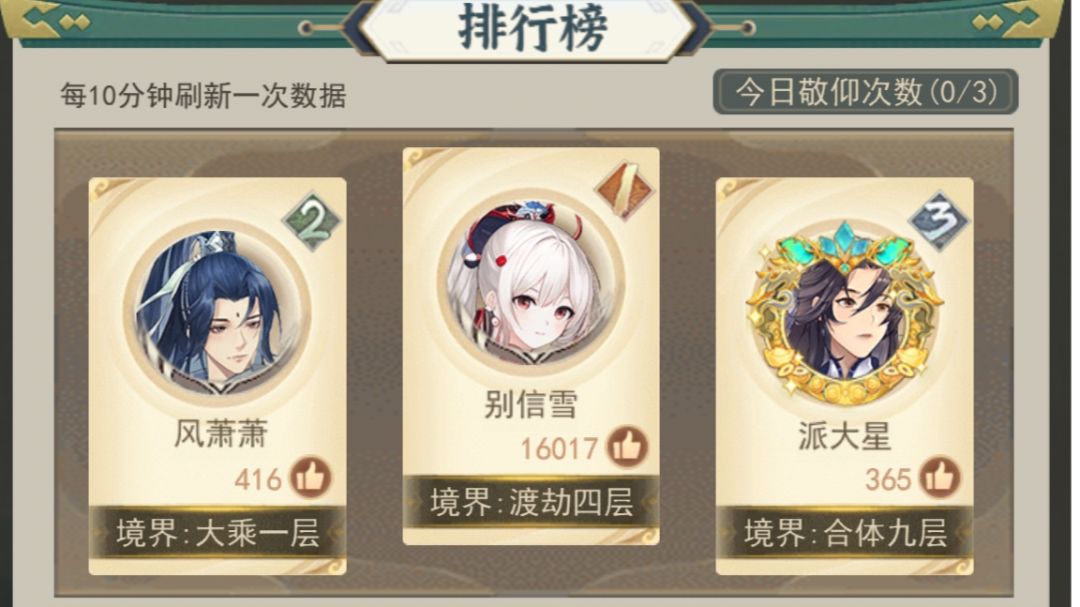Click the like count 16017
Screen dimensions: 1080x607
[559, 449]
